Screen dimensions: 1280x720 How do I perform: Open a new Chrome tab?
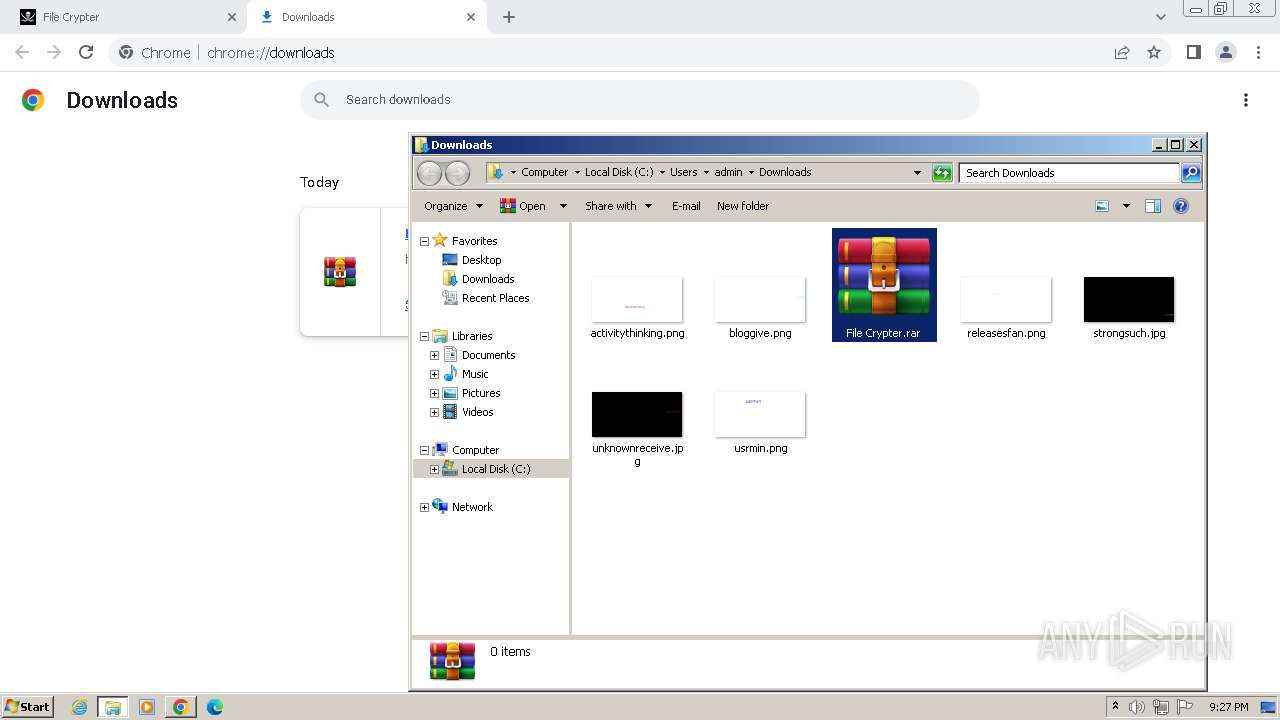[x=509, y=17]
